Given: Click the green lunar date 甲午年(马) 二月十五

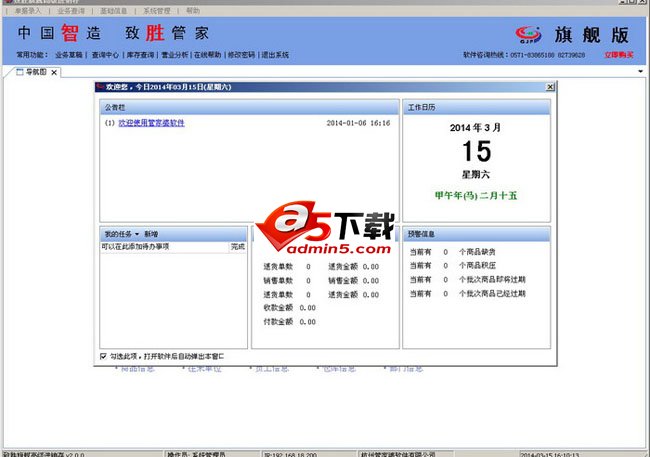Looking at the screenshot, I should (x=476, y=195).
